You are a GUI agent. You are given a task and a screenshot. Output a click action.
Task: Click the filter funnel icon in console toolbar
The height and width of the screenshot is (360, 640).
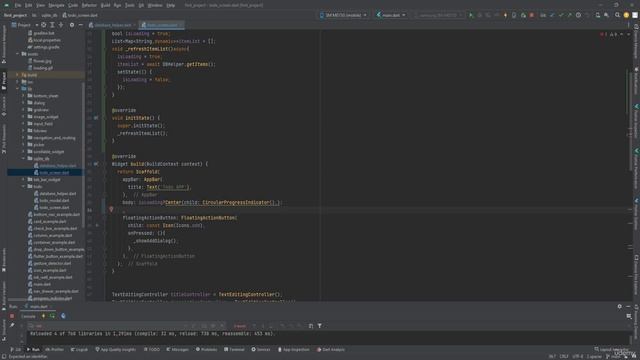(320, 326)
